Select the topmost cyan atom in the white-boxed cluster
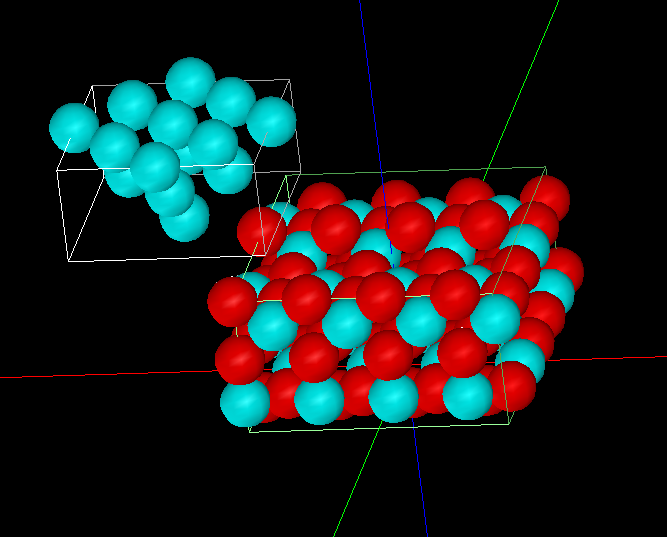Viewport: 667px width, 537px height. pos(190,82)
